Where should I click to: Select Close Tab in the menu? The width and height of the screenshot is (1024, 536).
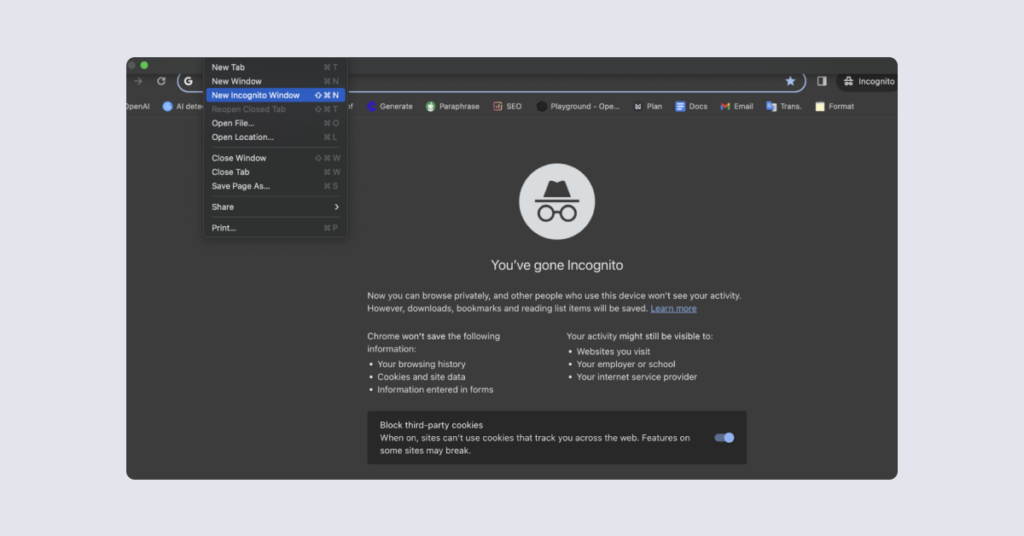click(x=275, y=172)
